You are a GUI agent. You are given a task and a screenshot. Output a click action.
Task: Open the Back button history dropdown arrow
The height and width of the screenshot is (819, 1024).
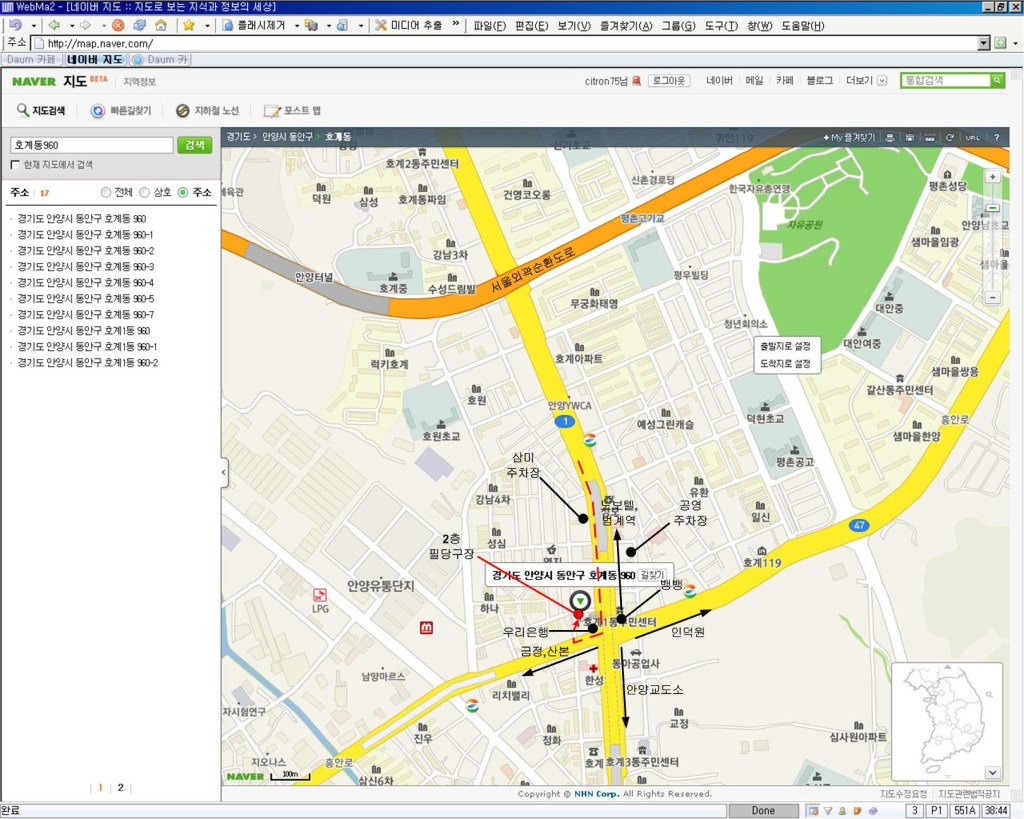pyautogui.click(x=71, y=25)
